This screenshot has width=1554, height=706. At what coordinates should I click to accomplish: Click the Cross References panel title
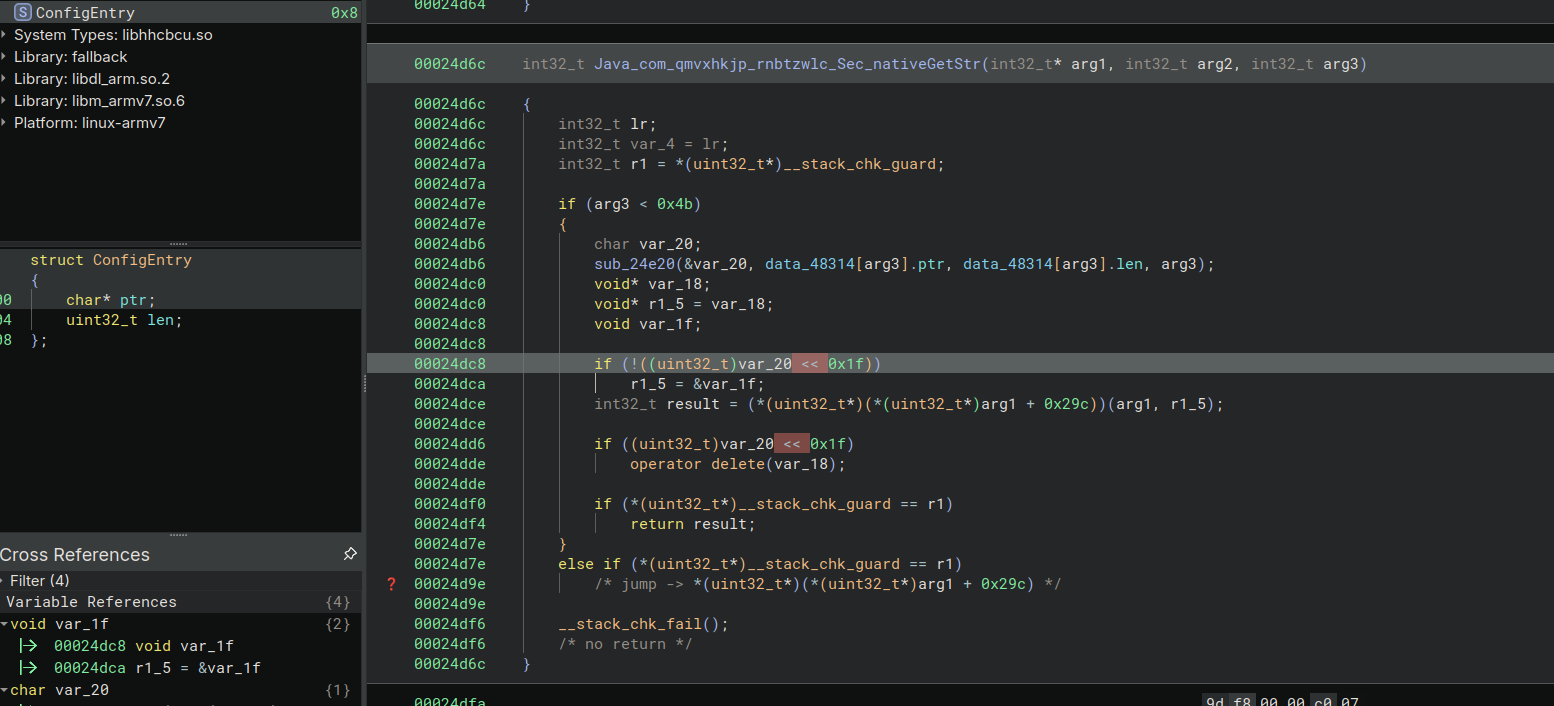coord(75,555)
